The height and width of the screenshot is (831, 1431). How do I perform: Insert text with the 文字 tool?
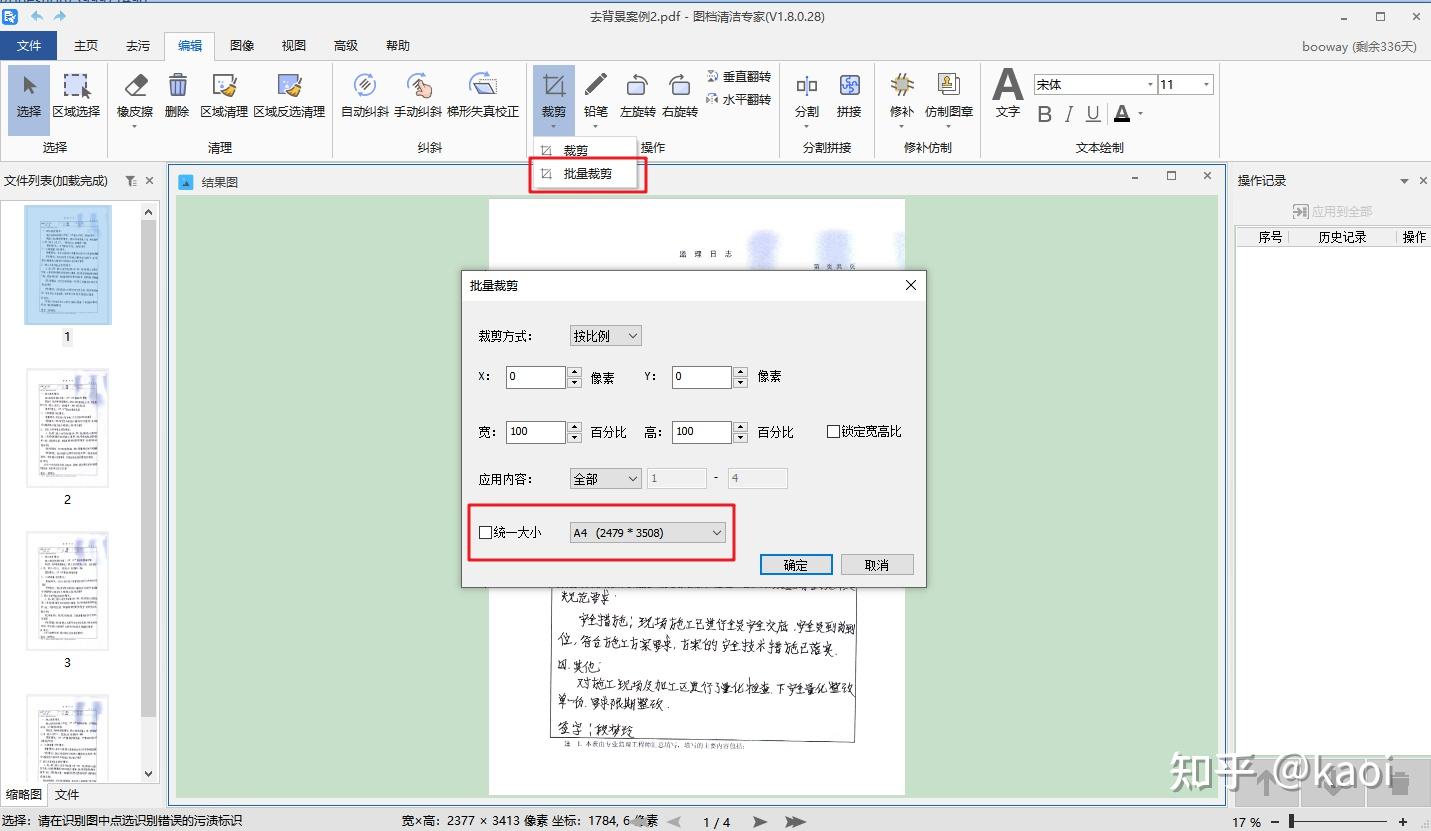1007,94
